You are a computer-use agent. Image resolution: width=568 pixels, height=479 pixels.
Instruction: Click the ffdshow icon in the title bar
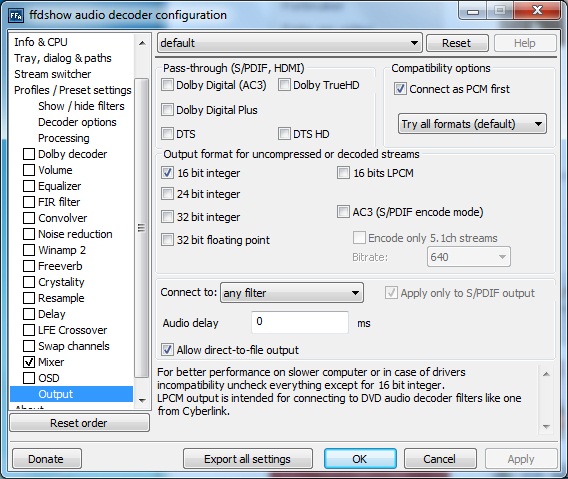[x=16, y=15]
